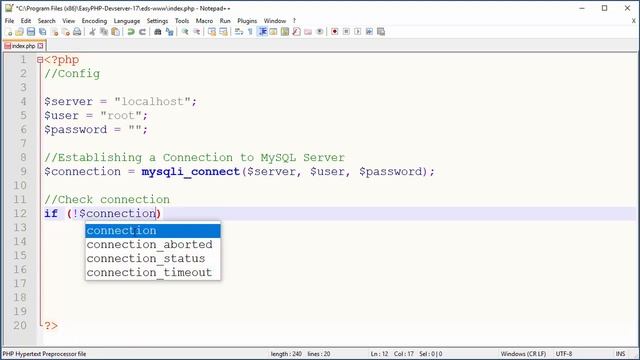
Task: Click the 'Ln : 12' status entry
Action: coord(379,354)
